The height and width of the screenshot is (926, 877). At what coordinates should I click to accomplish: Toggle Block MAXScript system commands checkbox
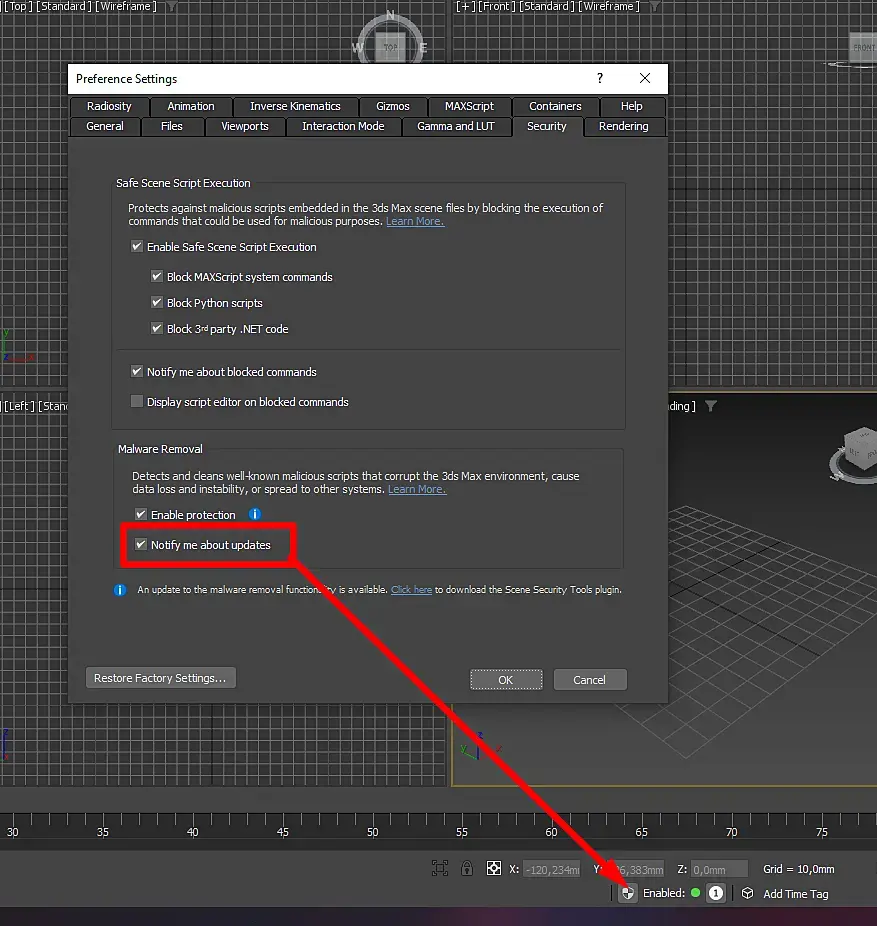(x=157, y=276)
